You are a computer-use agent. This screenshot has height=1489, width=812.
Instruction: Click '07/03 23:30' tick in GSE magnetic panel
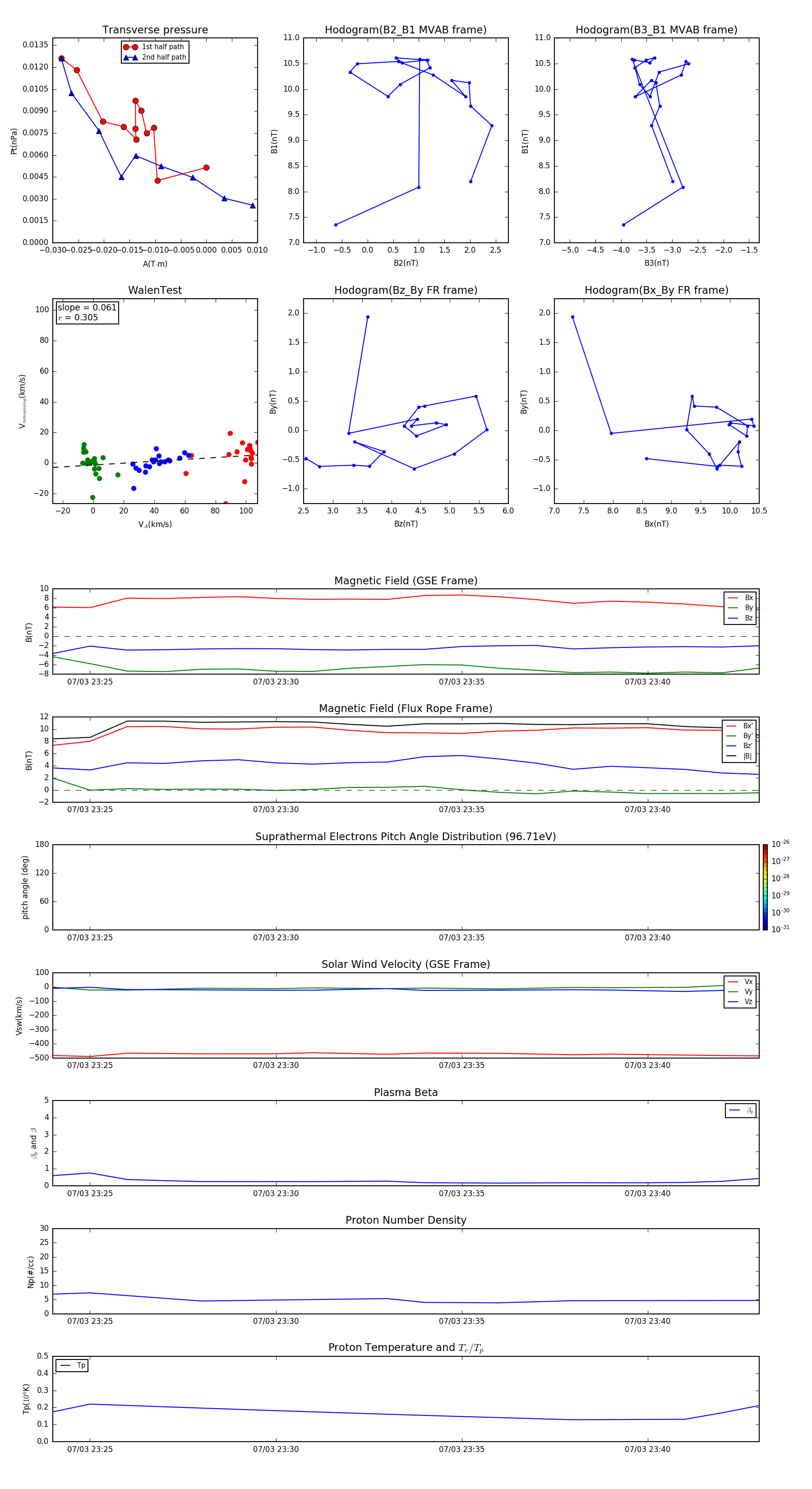point(276,682)
